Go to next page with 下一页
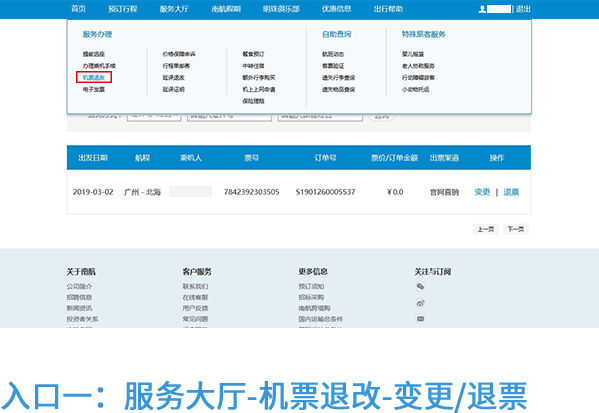This screenshot has width=599, height=413. pyautogui.click(x=516, y=229)
